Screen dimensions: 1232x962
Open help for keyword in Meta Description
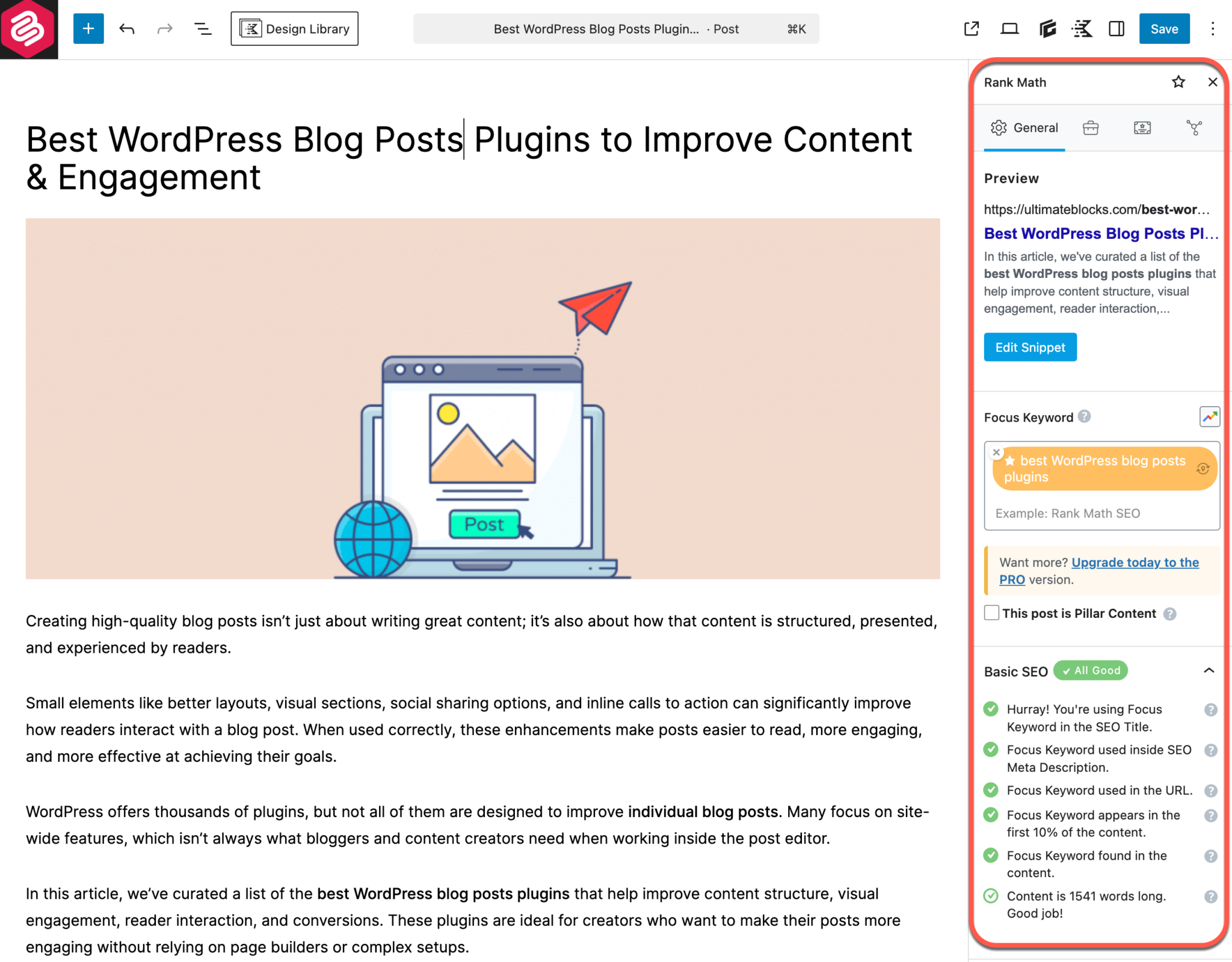[1211, 750]
